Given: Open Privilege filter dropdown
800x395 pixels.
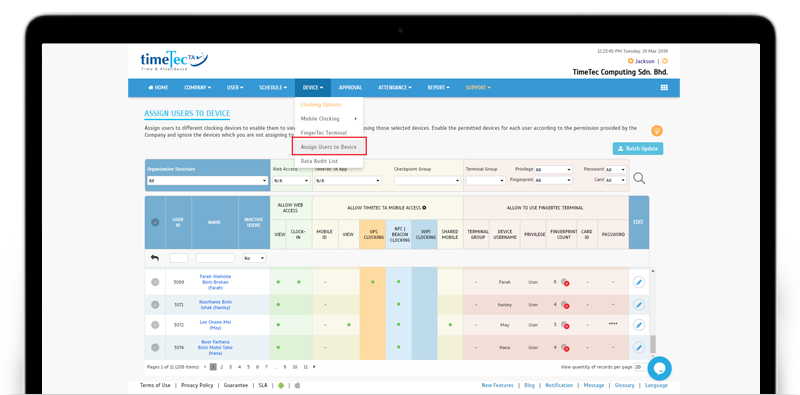Looking at the screenshot, I should tap(554, 169).
